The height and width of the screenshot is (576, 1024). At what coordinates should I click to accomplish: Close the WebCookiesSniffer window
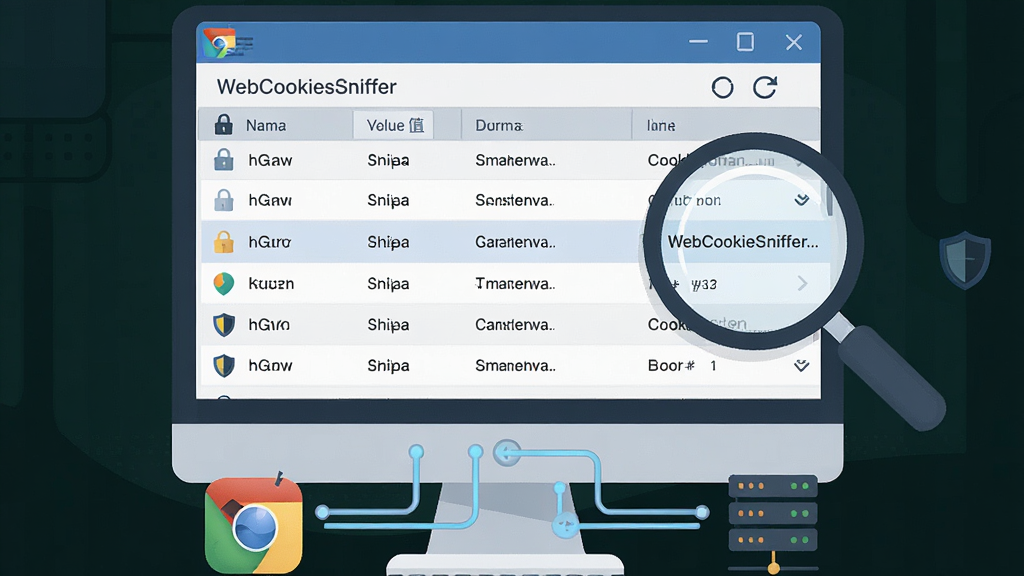793,42
